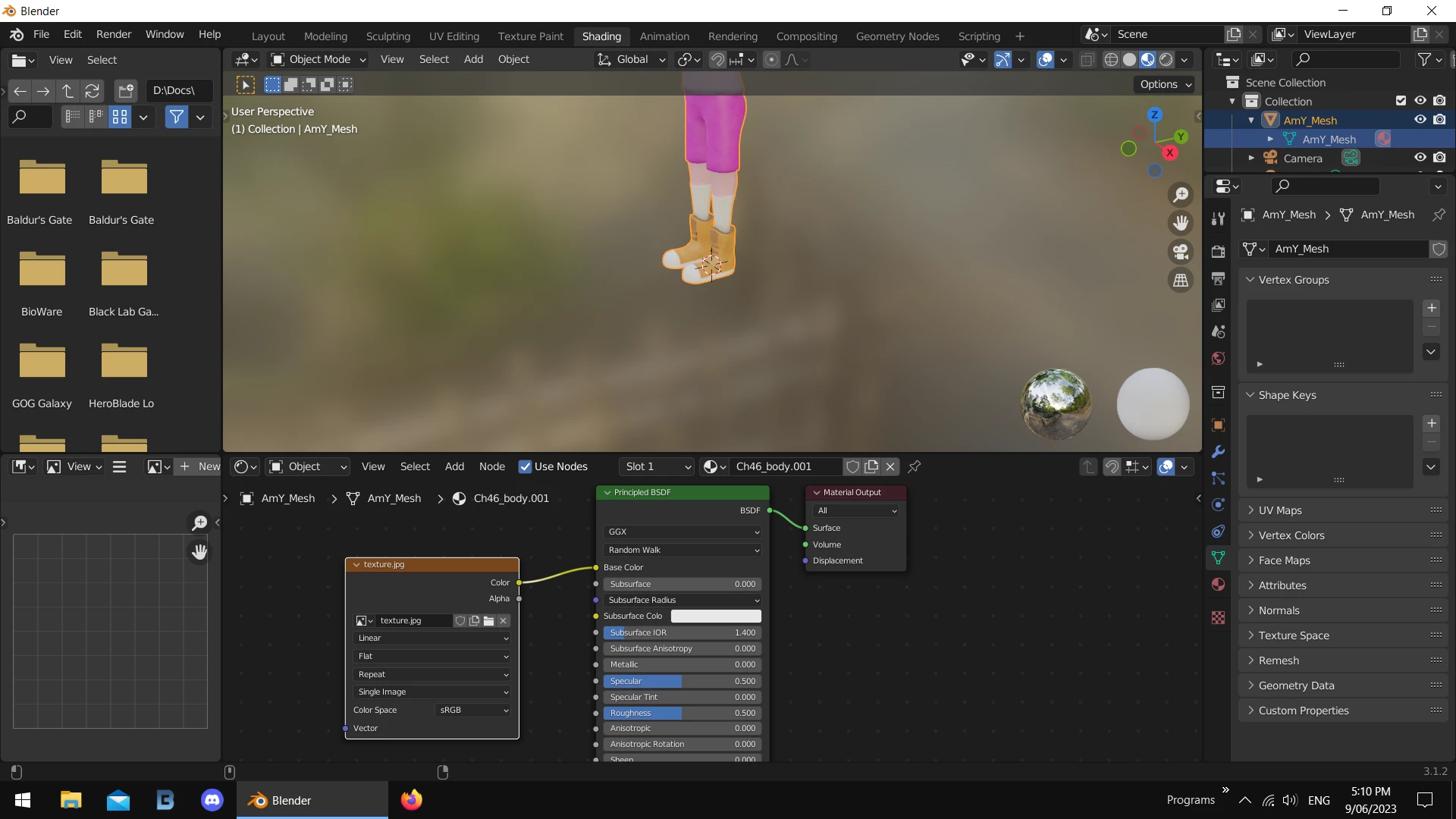Hide AmY_Mesh object with eye icon
Image resolution: width=1456 pixels, height=819 pixels.
[x=1420, y=120]
